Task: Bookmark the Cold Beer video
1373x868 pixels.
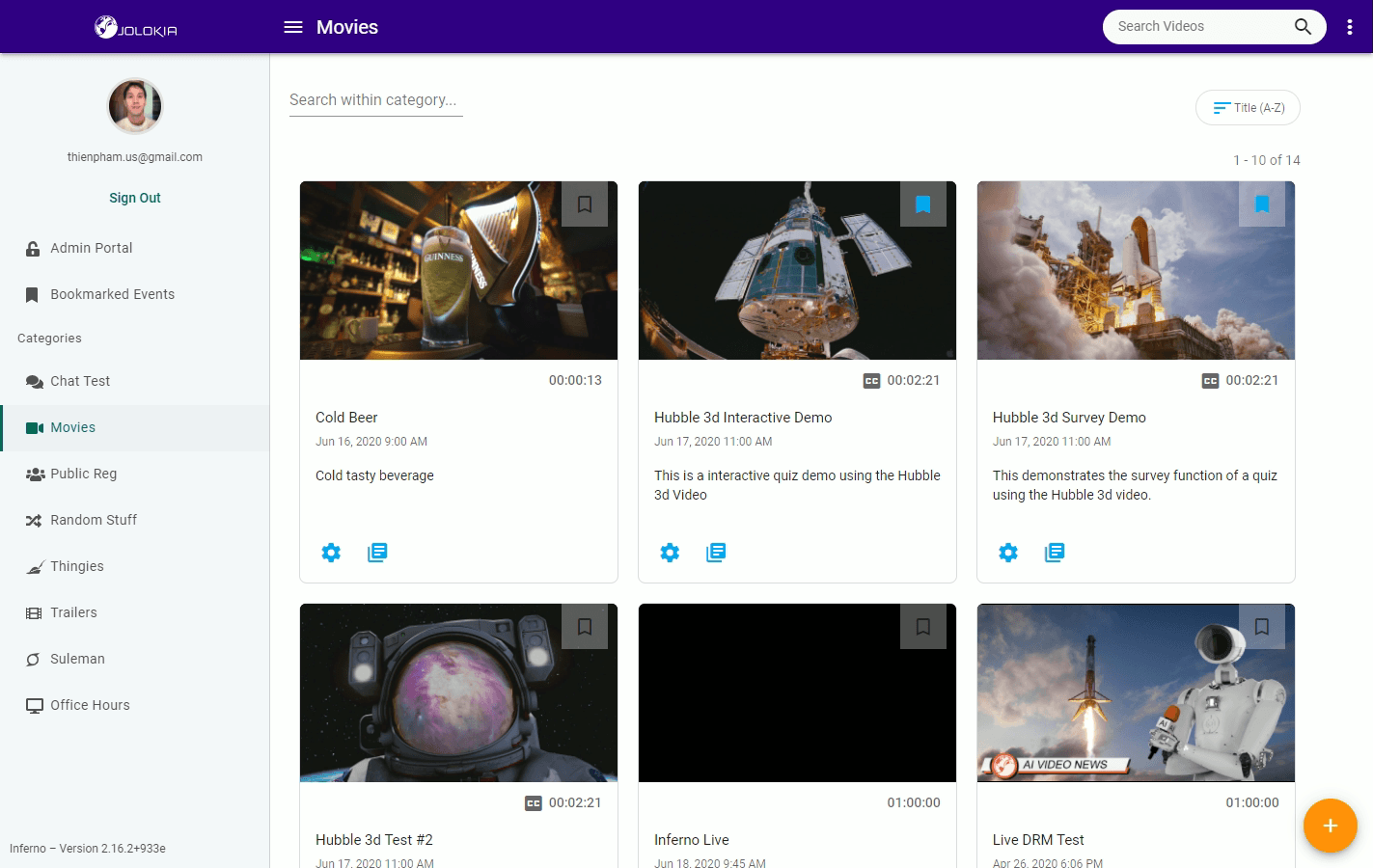Action: (x=585, y=204)
